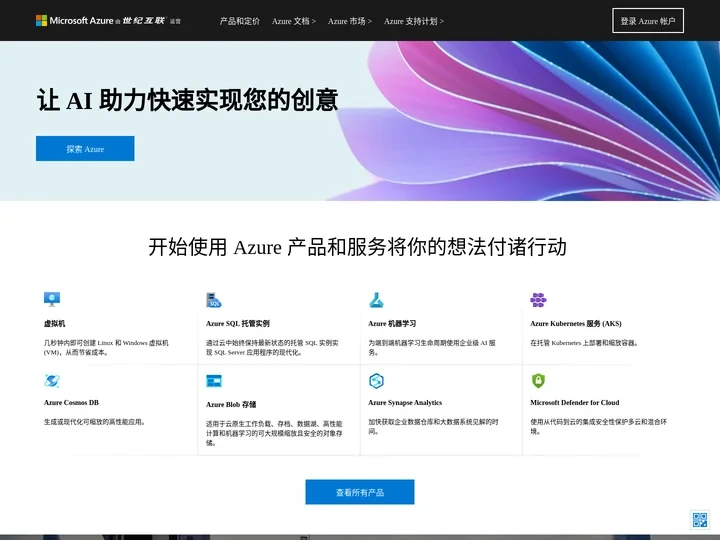Open the Azure 机器学习 title link
The height and width of the screenshot is (540, 720).
[392, 324]
